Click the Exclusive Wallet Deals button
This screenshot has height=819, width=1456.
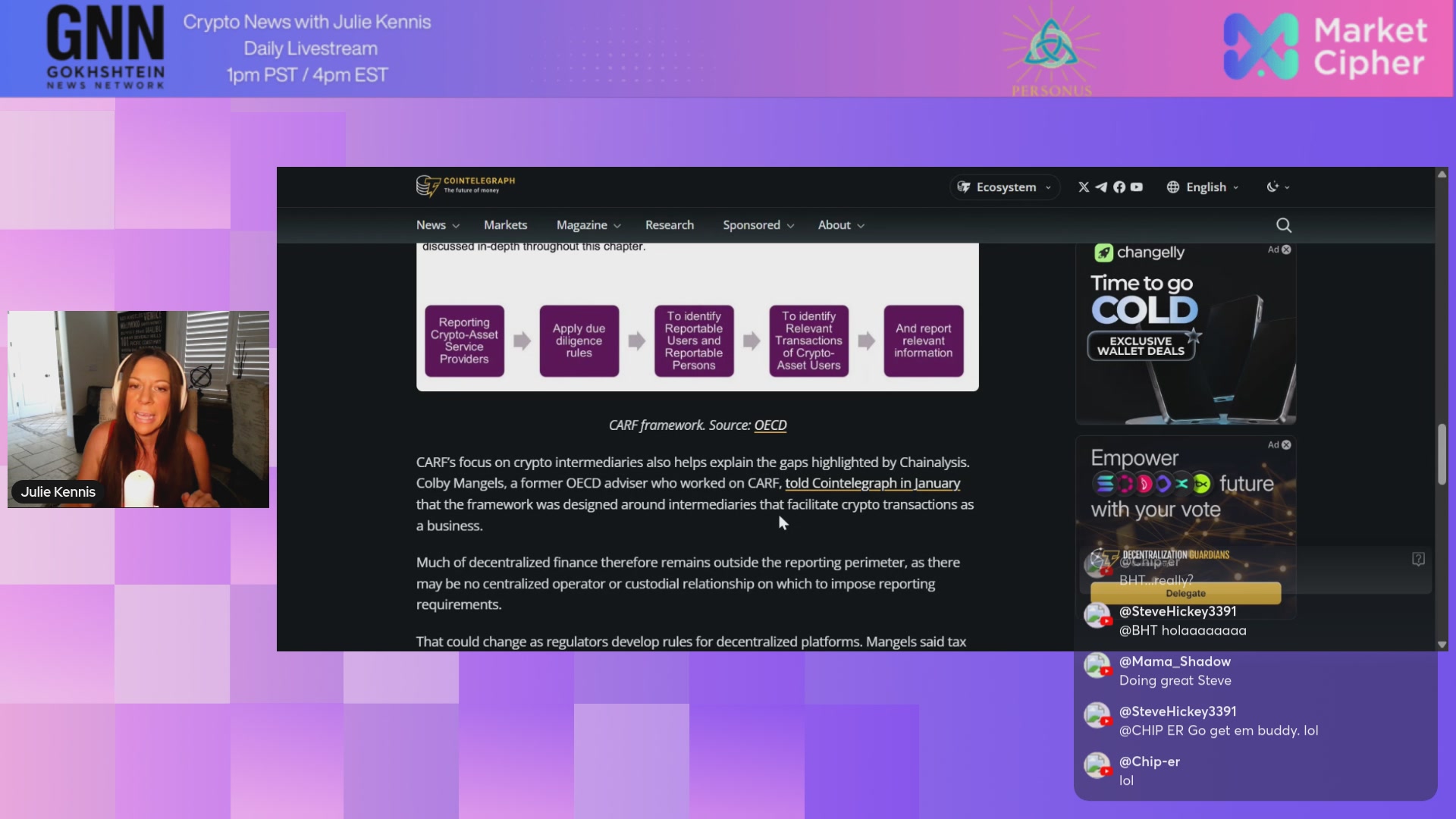click(1141, 346)
